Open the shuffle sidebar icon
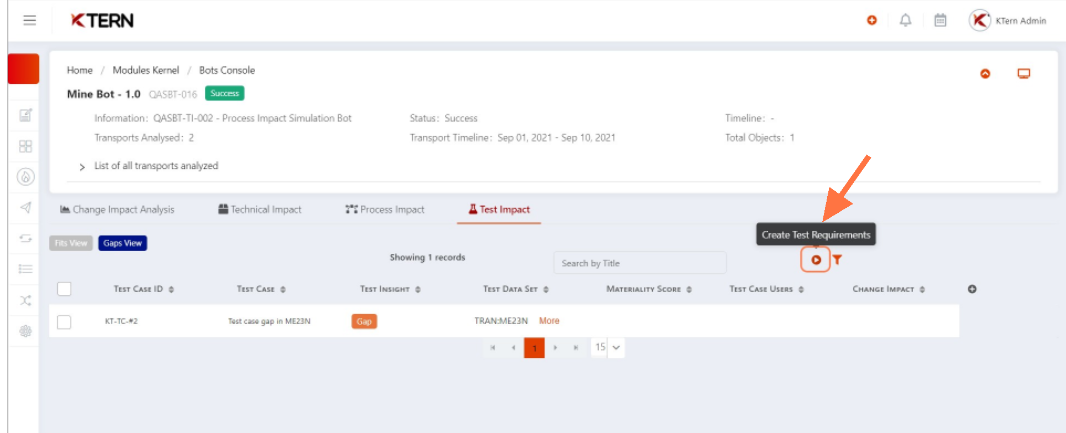1066x433 pixels. point(26,300)
